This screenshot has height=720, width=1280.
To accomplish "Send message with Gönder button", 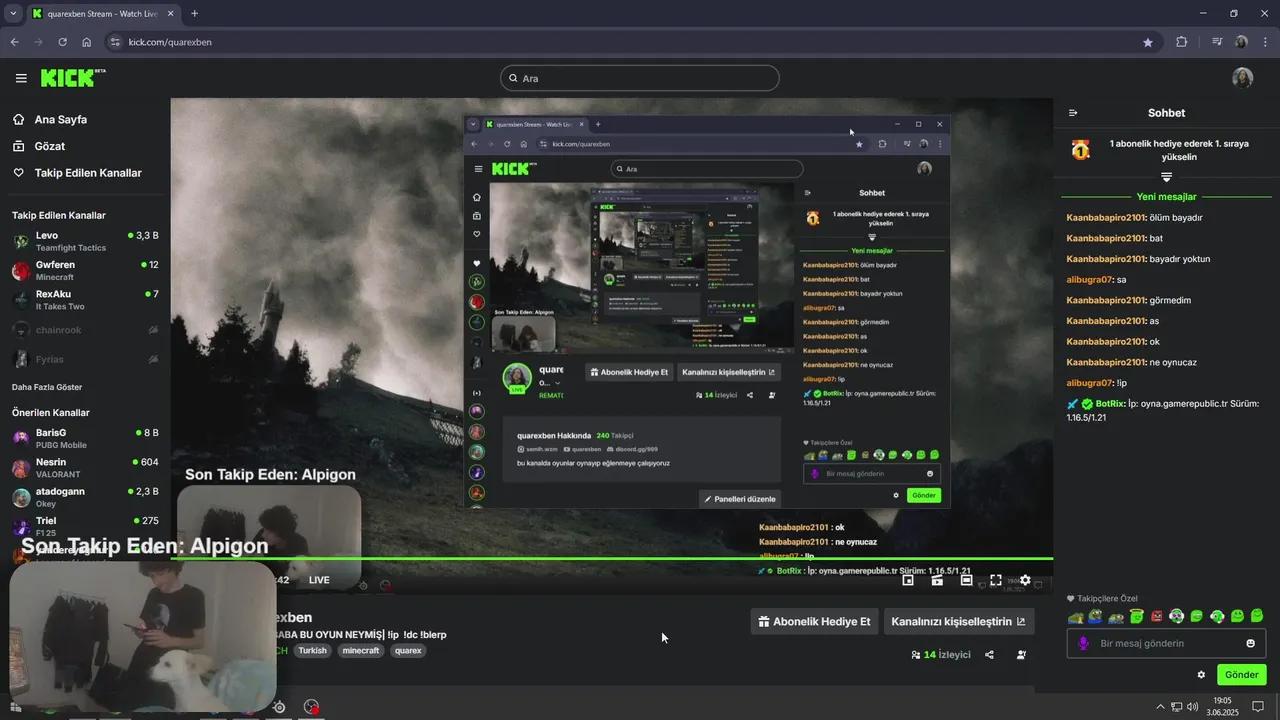I will (x=1242, y=675).
